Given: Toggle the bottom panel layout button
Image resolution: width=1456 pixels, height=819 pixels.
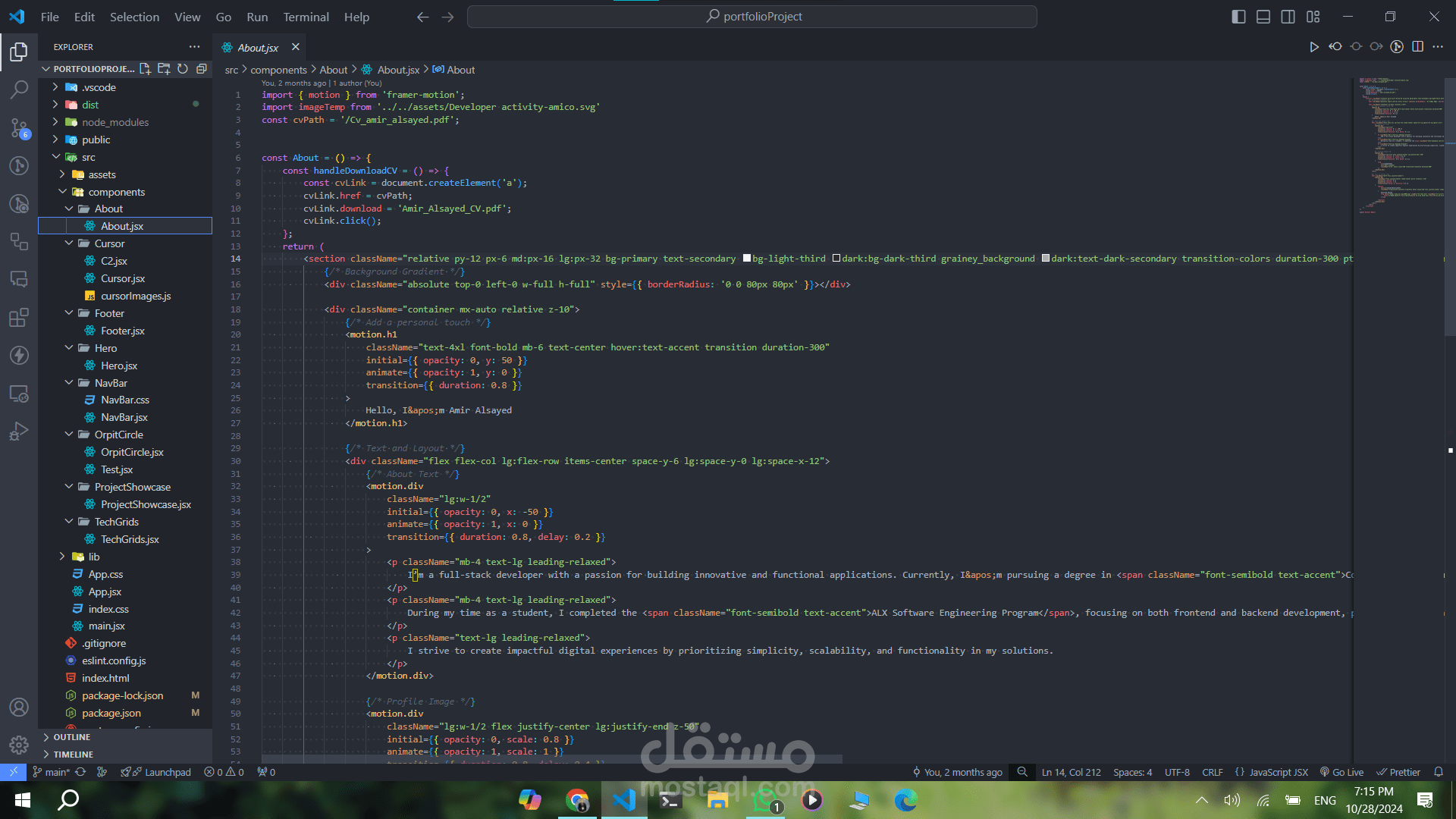Looking at the screenshot, I should click(1263, 17).
